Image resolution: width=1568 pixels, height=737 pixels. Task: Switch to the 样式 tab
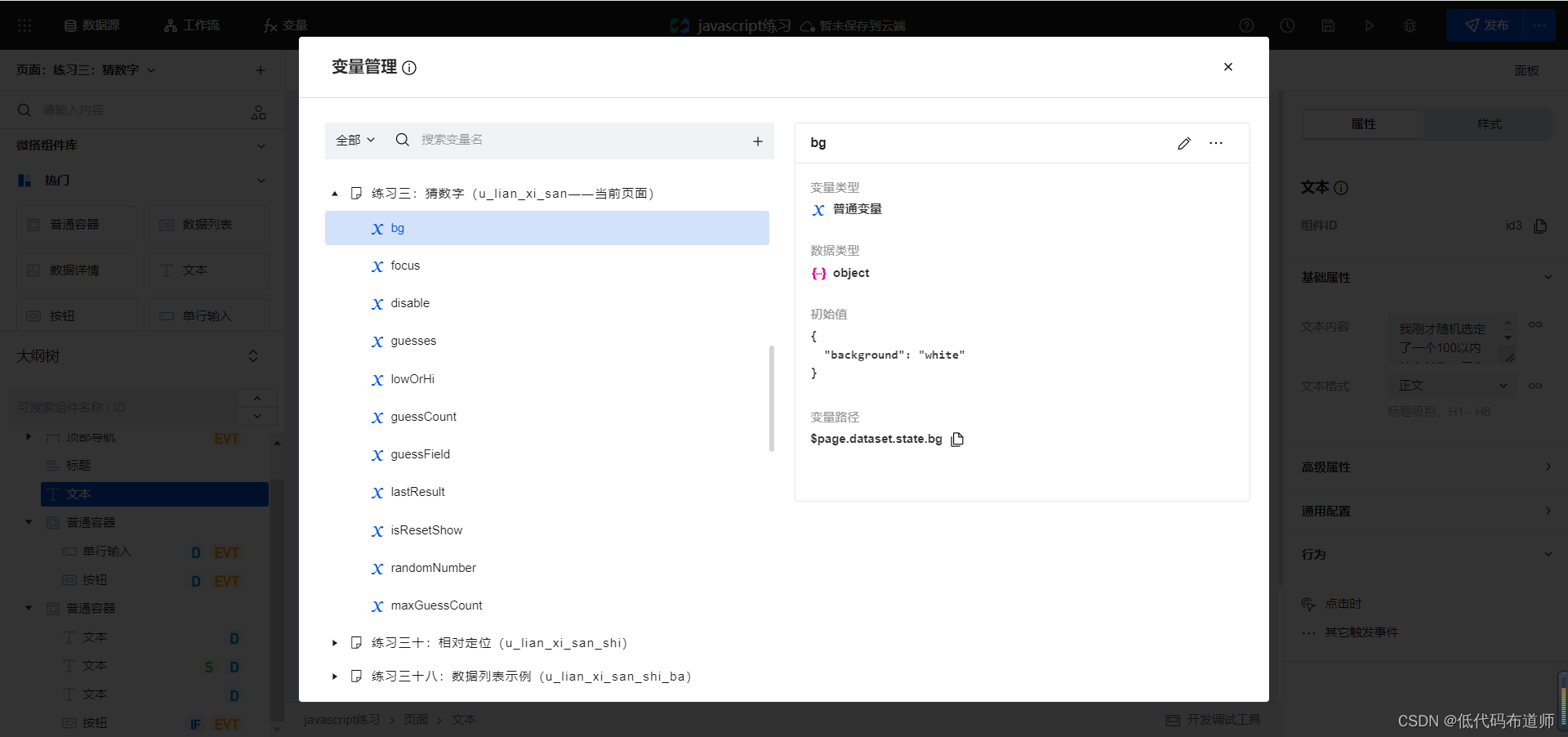coord(1489,124)
